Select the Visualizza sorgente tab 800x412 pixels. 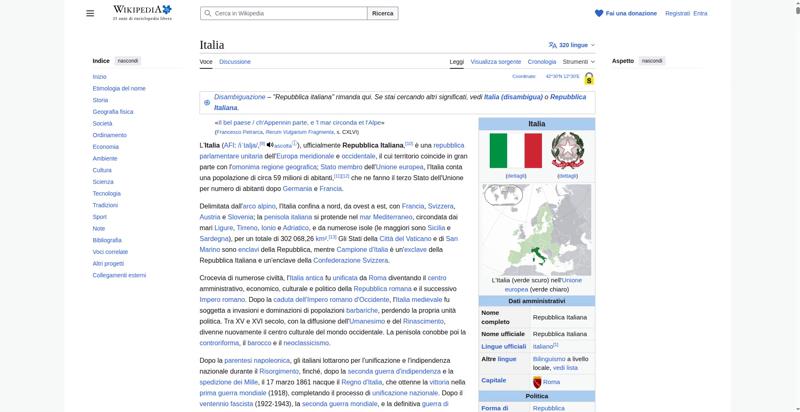(x=495, y=62)
